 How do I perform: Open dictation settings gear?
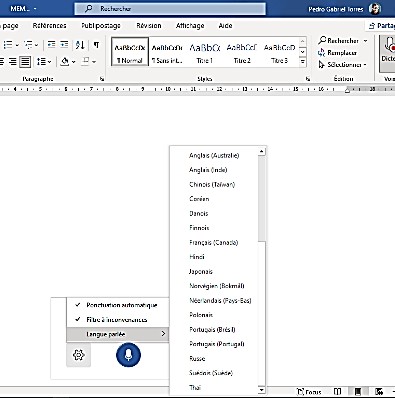pos(78,355)
